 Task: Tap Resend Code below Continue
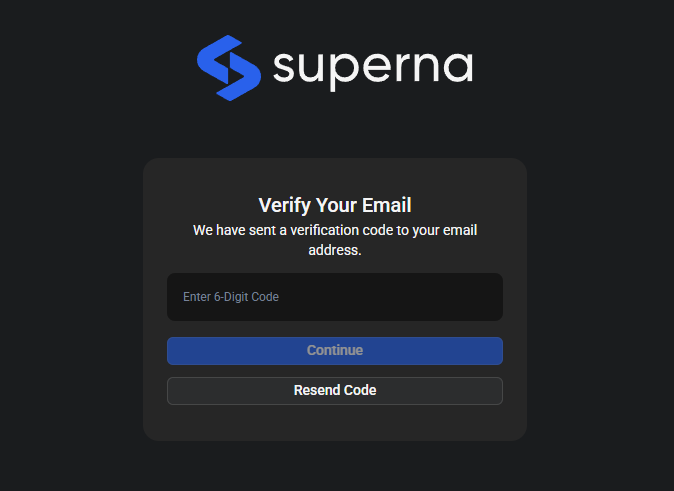coord(334,390)
